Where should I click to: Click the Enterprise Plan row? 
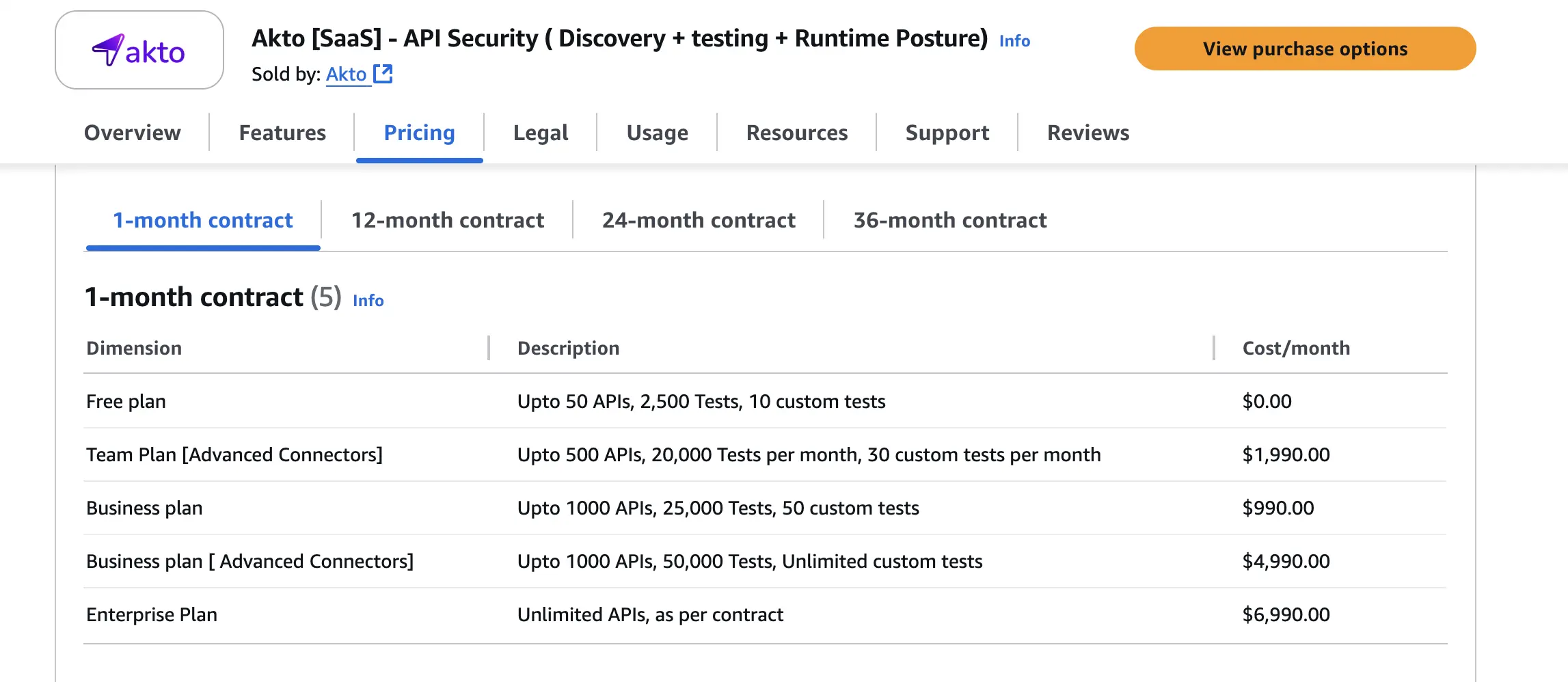point(152,615)
